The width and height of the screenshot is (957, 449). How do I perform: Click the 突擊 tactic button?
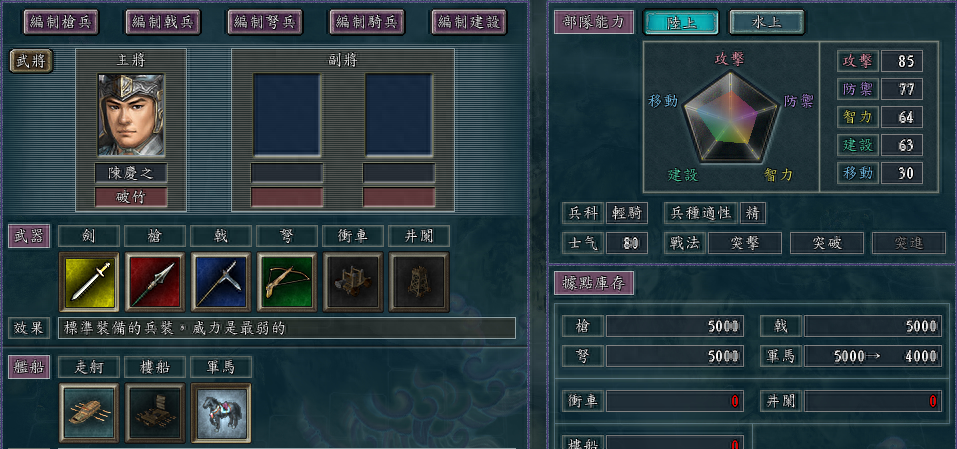pos(745,243)
